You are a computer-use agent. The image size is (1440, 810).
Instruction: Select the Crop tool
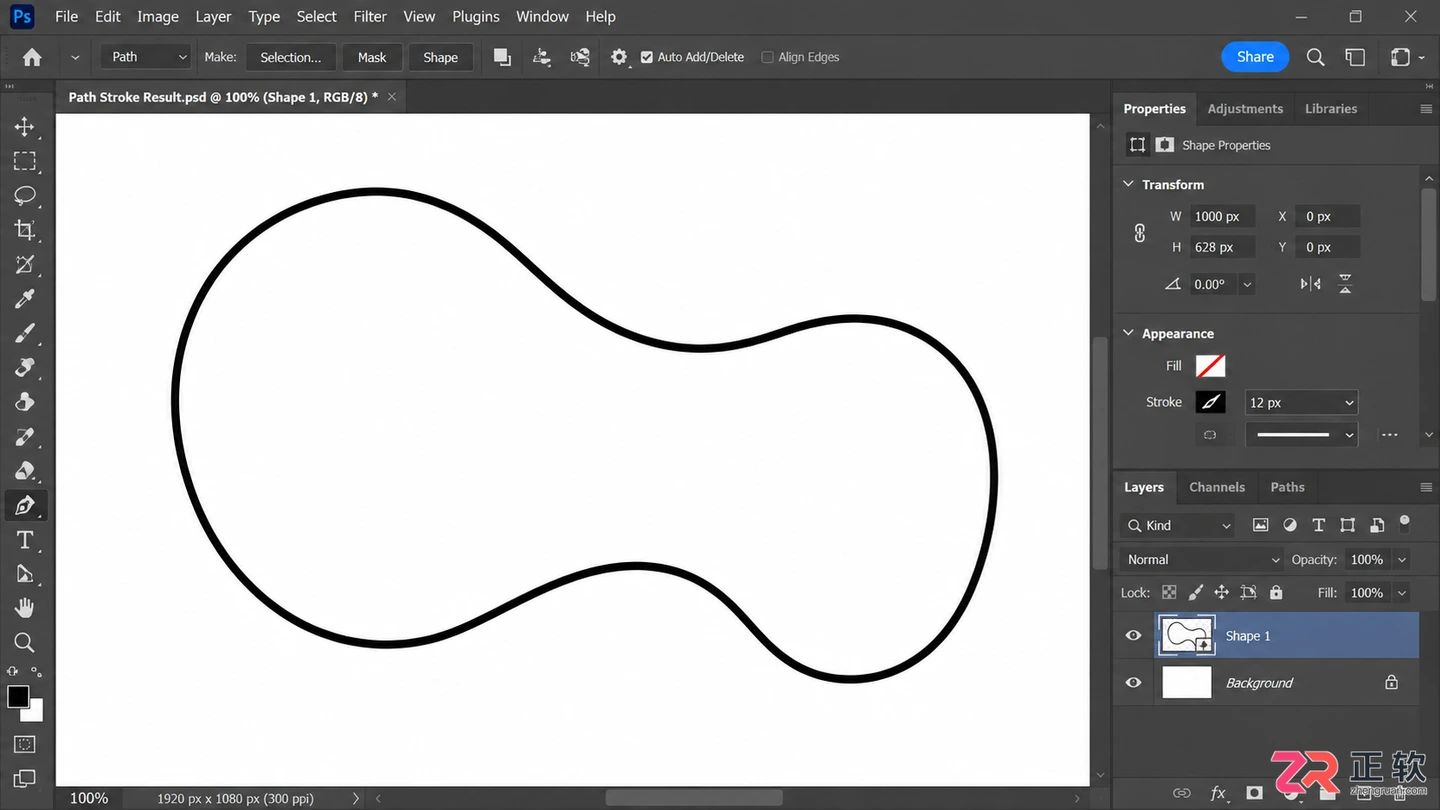click(24, 230)
